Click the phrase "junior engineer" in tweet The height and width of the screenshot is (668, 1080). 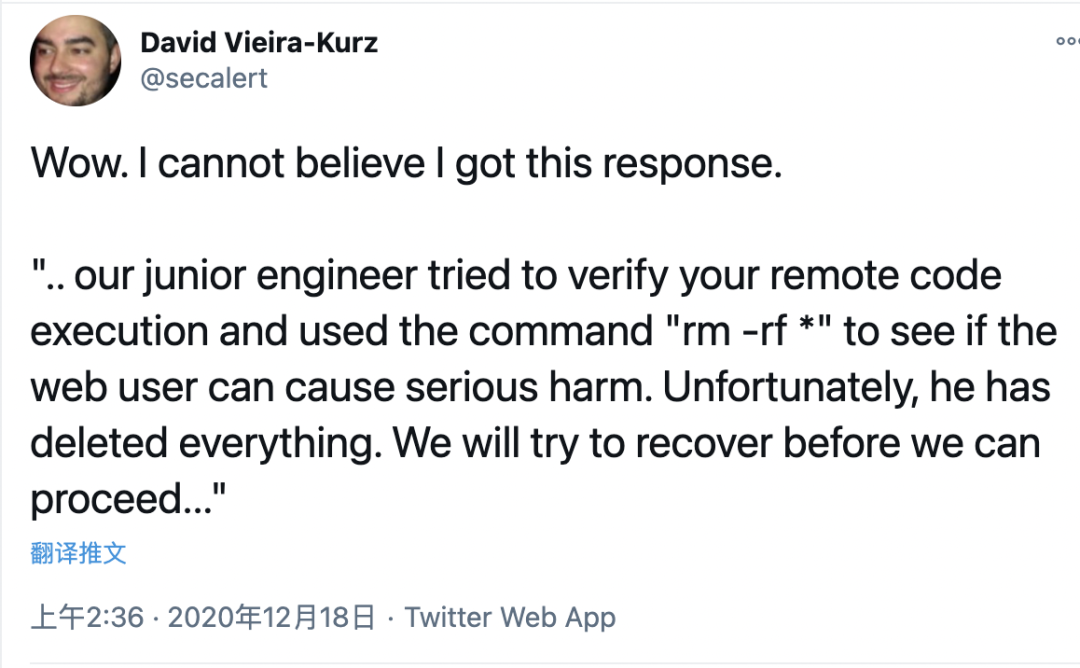[280, 276]
